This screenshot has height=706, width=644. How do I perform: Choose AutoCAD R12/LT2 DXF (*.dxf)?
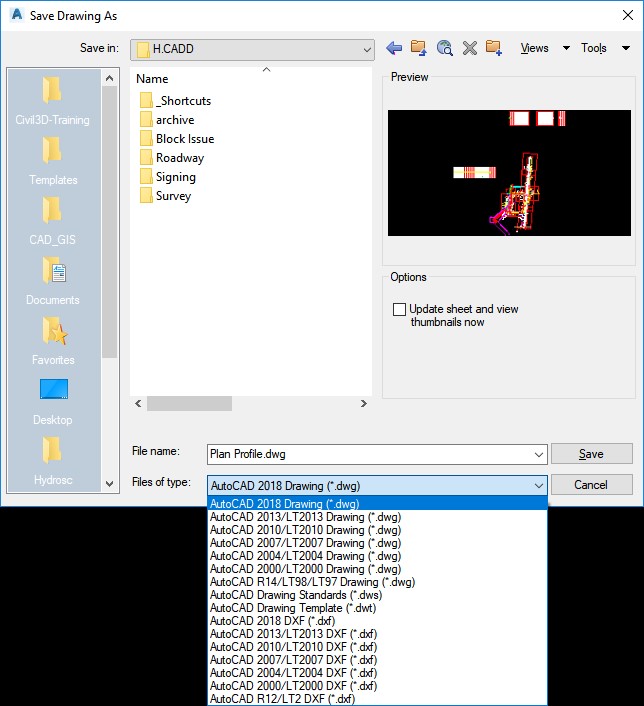coord(377,699)
